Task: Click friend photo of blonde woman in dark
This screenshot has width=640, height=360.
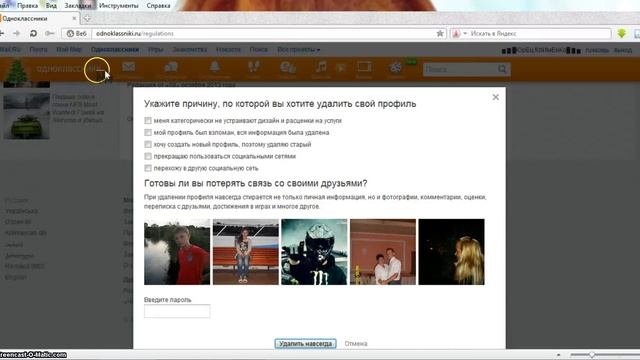Action: pyautogui.click(x=451, y=252)
